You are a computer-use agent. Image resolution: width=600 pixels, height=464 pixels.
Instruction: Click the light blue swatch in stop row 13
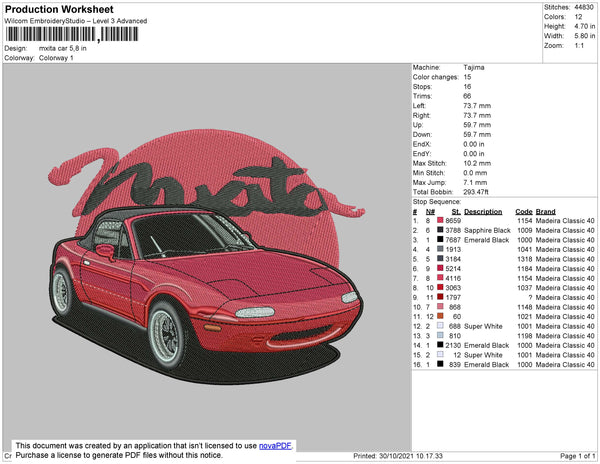440,336
